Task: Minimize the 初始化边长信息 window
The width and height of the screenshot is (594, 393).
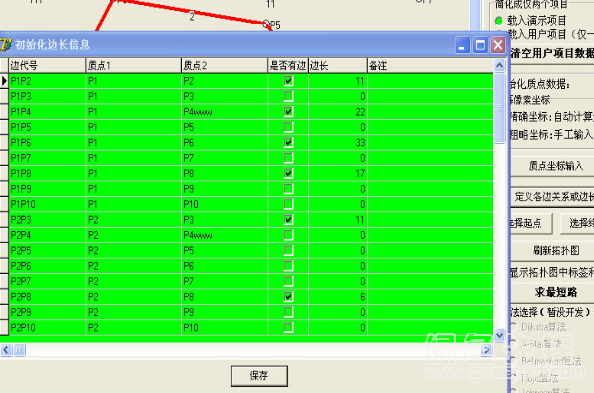Action: (x=462, y=45)
